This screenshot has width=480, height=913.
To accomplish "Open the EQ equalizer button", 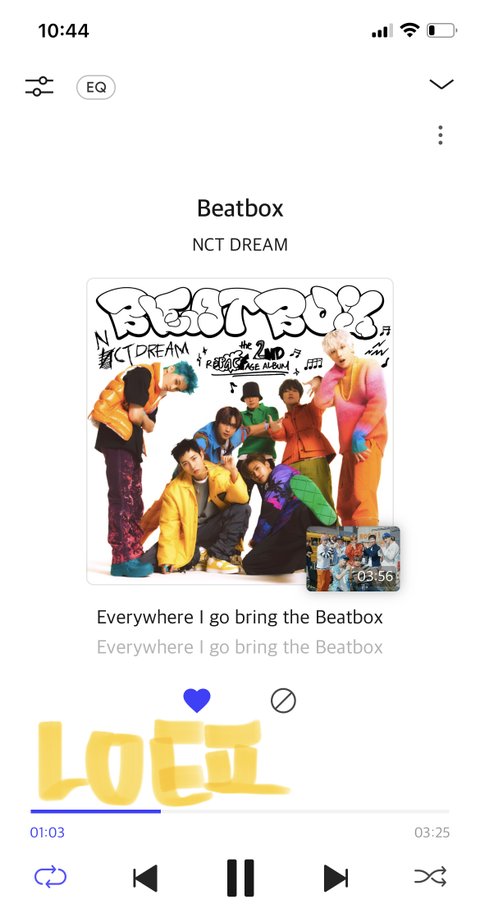I will pyautogui.click(x=96, y=87).
